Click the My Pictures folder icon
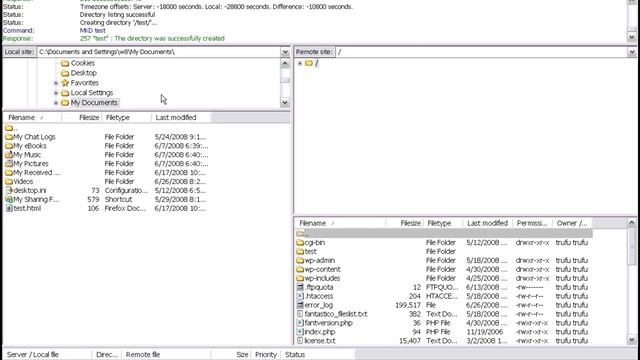640x360 pixels. 9,164
